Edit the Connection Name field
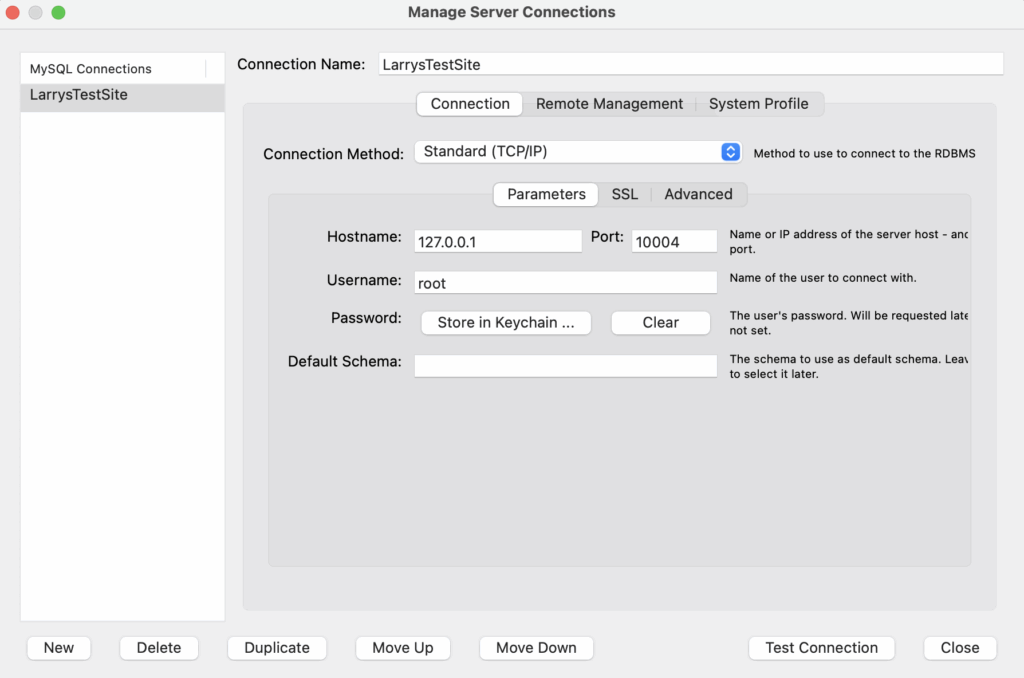The width and height of the screenshot is (1024, 678). pyautogui.click(x=690, y=65)
